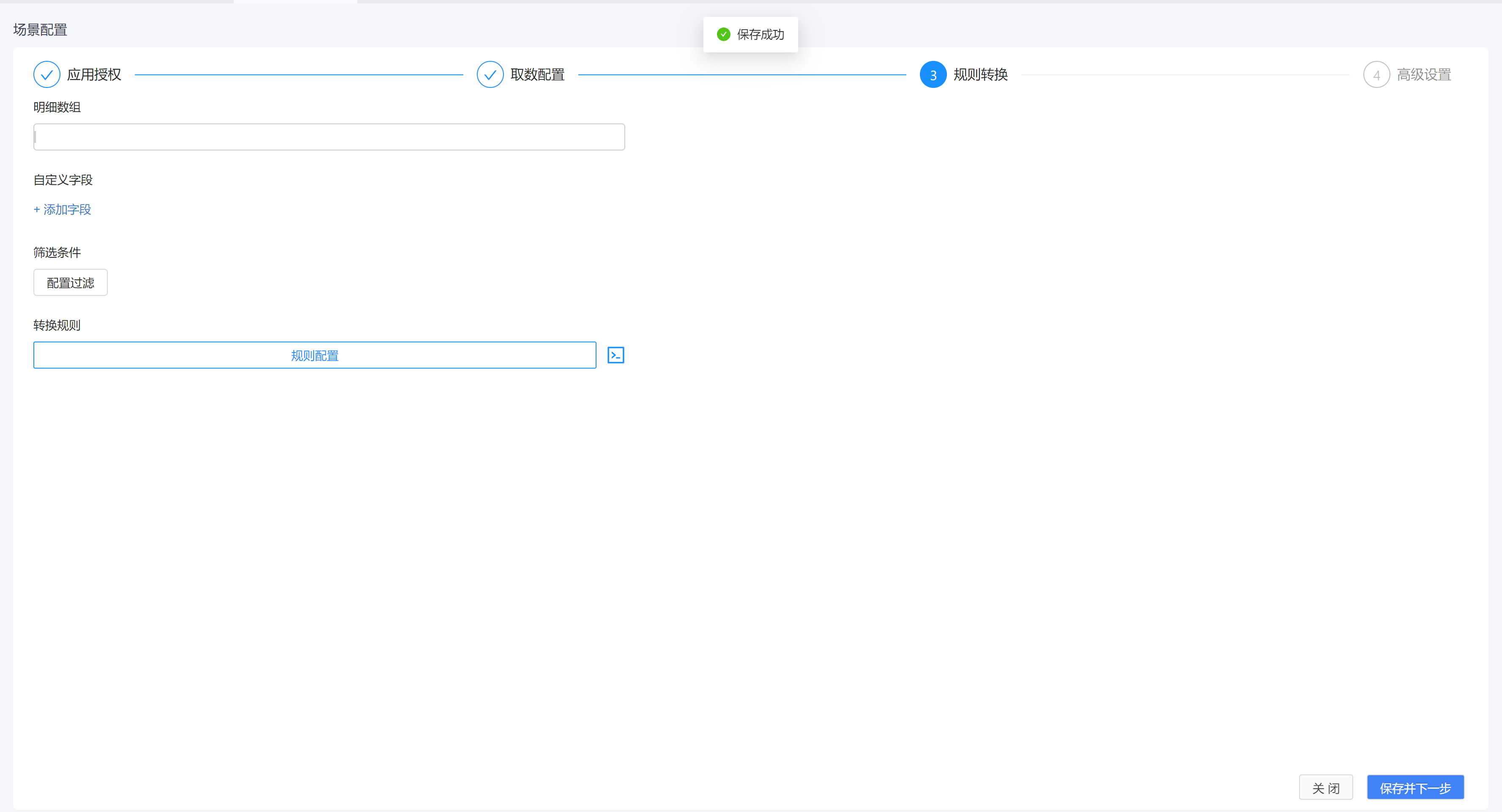Click the 筛选条件 label
1502x812 pixels.
[x=57, y=252]
